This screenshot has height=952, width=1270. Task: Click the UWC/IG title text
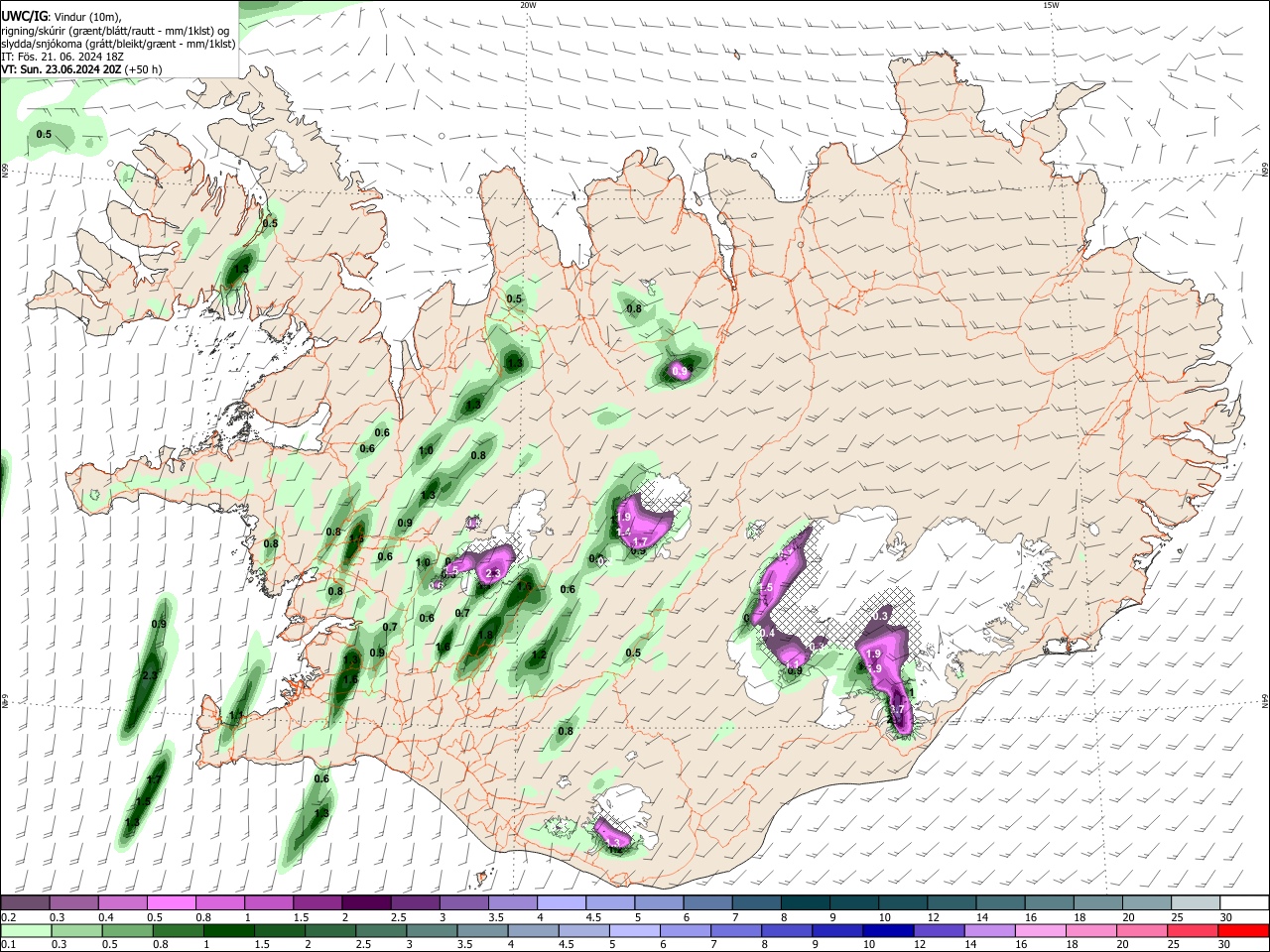tap(25, 16)
